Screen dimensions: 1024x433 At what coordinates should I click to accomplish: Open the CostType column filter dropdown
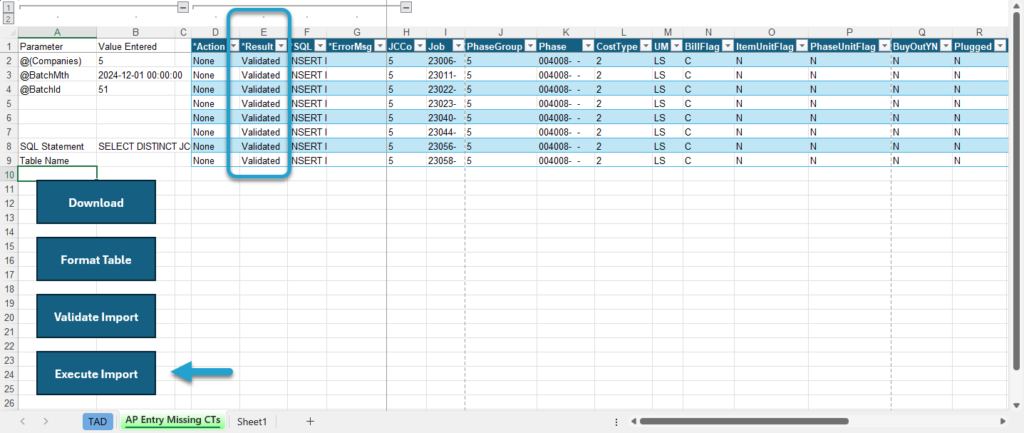coord(645,46)
